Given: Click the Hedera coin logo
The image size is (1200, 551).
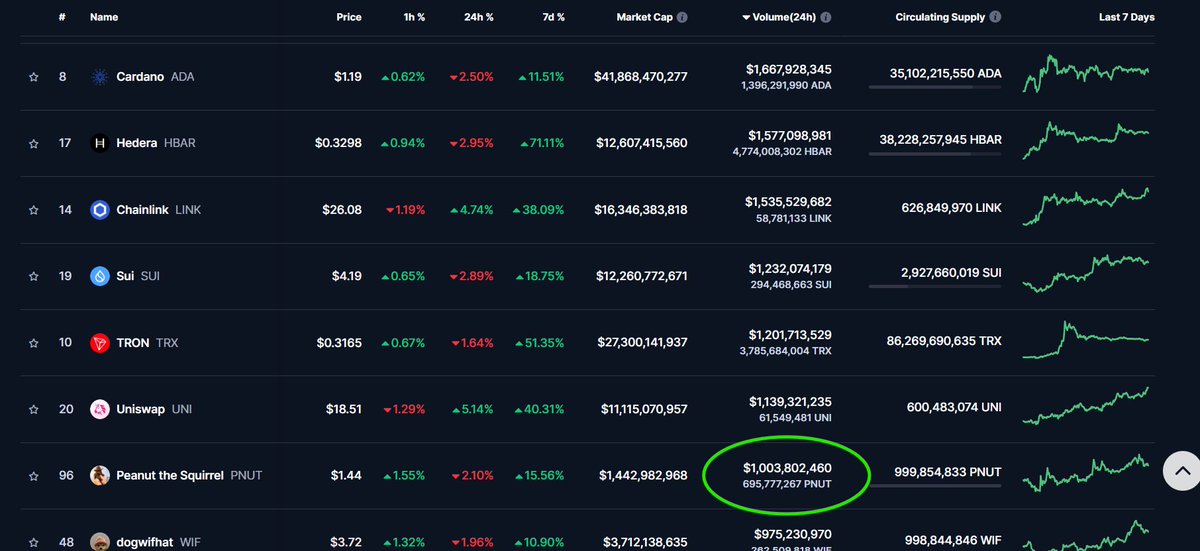Looking at the screenshot, I should (x=99, y=143).
